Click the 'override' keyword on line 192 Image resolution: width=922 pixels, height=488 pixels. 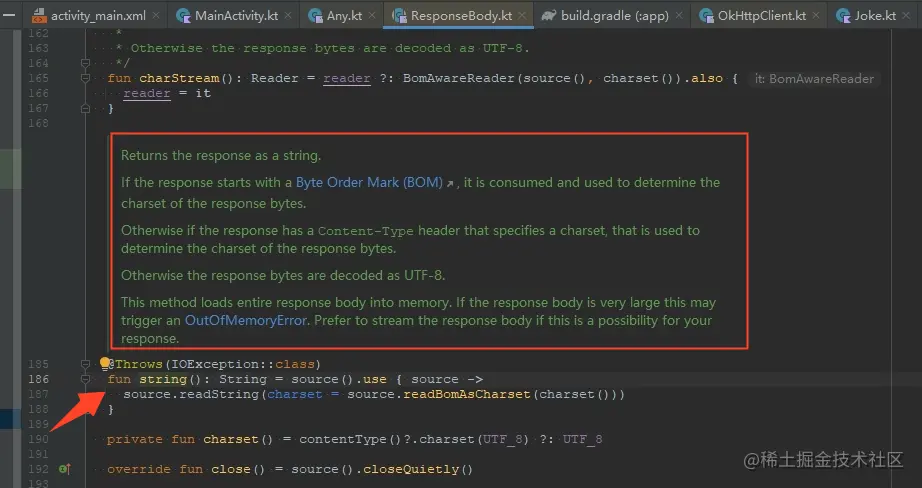139,469
